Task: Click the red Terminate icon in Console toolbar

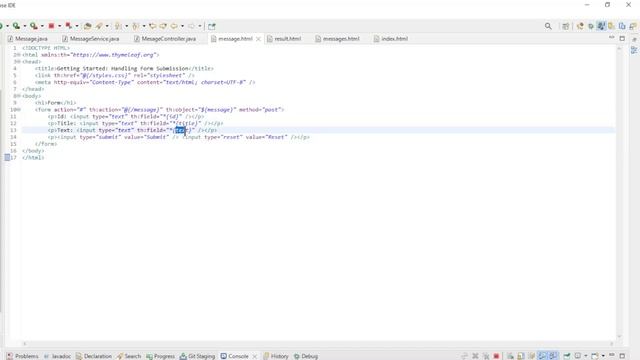Action: [496, 356]
